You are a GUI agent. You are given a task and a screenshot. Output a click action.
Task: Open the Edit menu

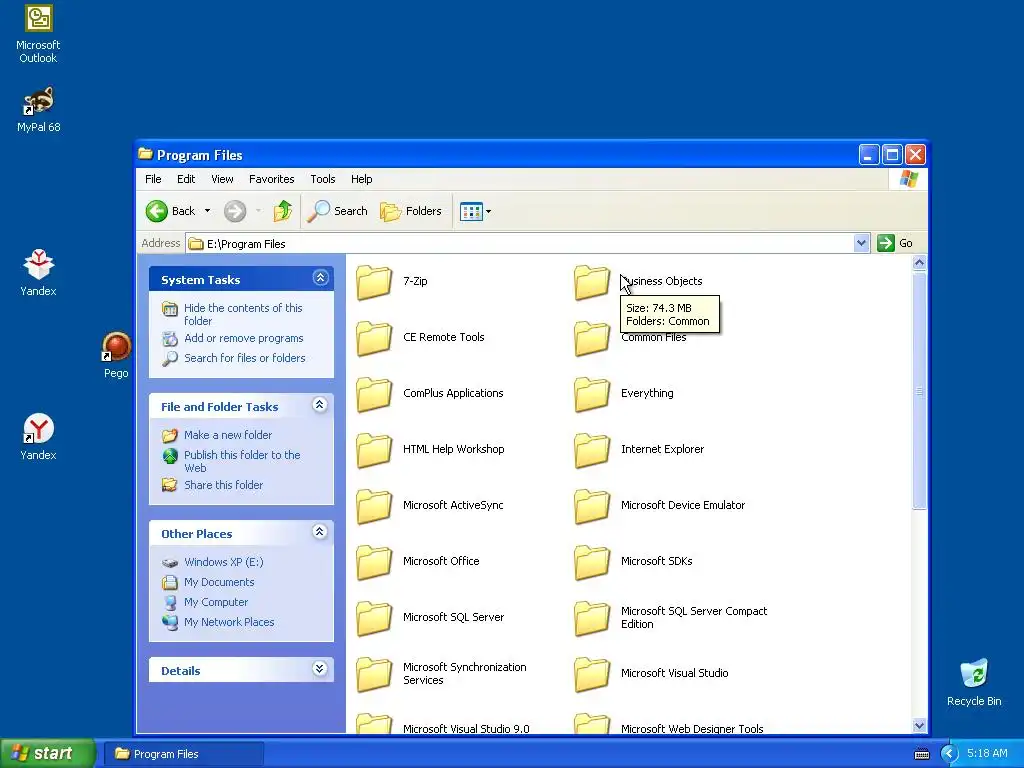(186, 179)
